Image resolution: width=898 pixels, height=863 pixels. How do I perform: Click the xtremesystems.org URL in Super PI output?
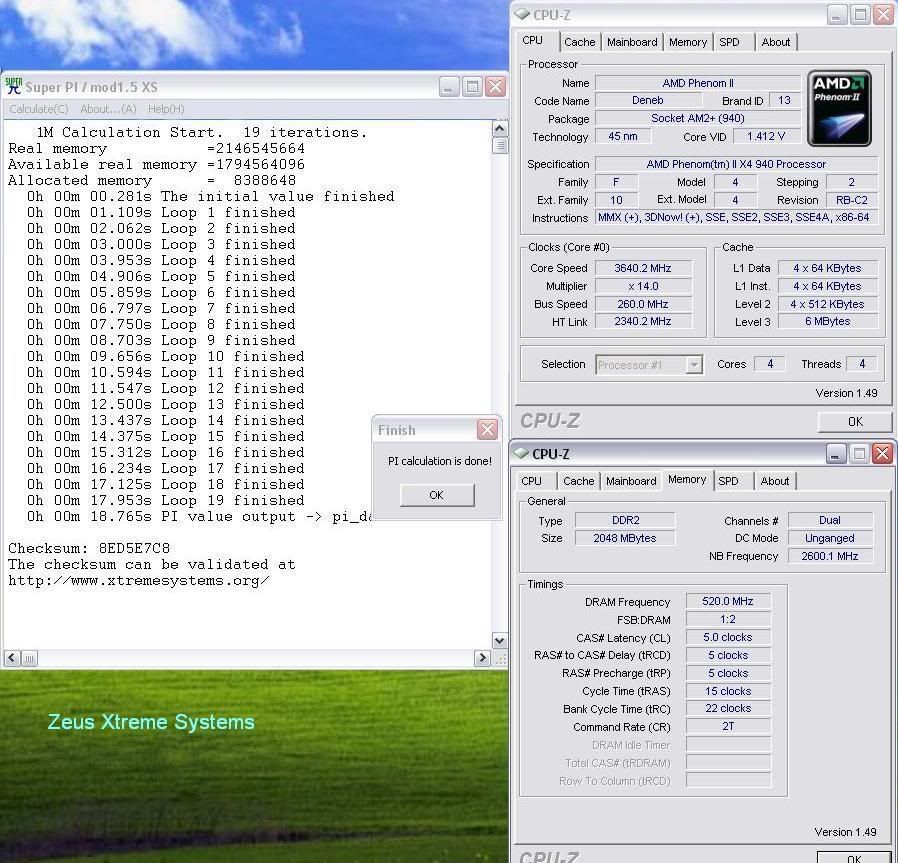(x=138, y=581)
